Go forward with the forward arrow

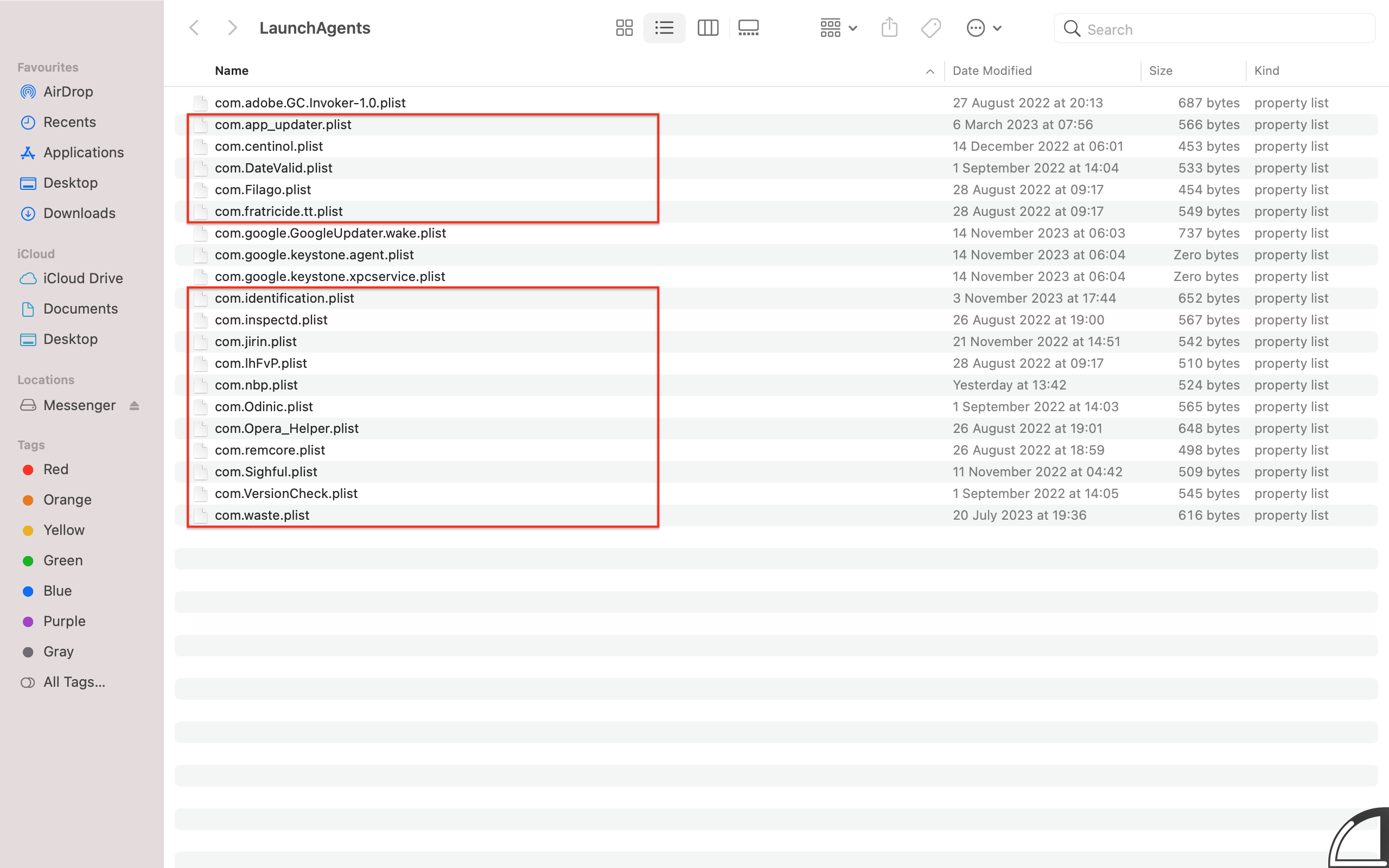point(232,28)
